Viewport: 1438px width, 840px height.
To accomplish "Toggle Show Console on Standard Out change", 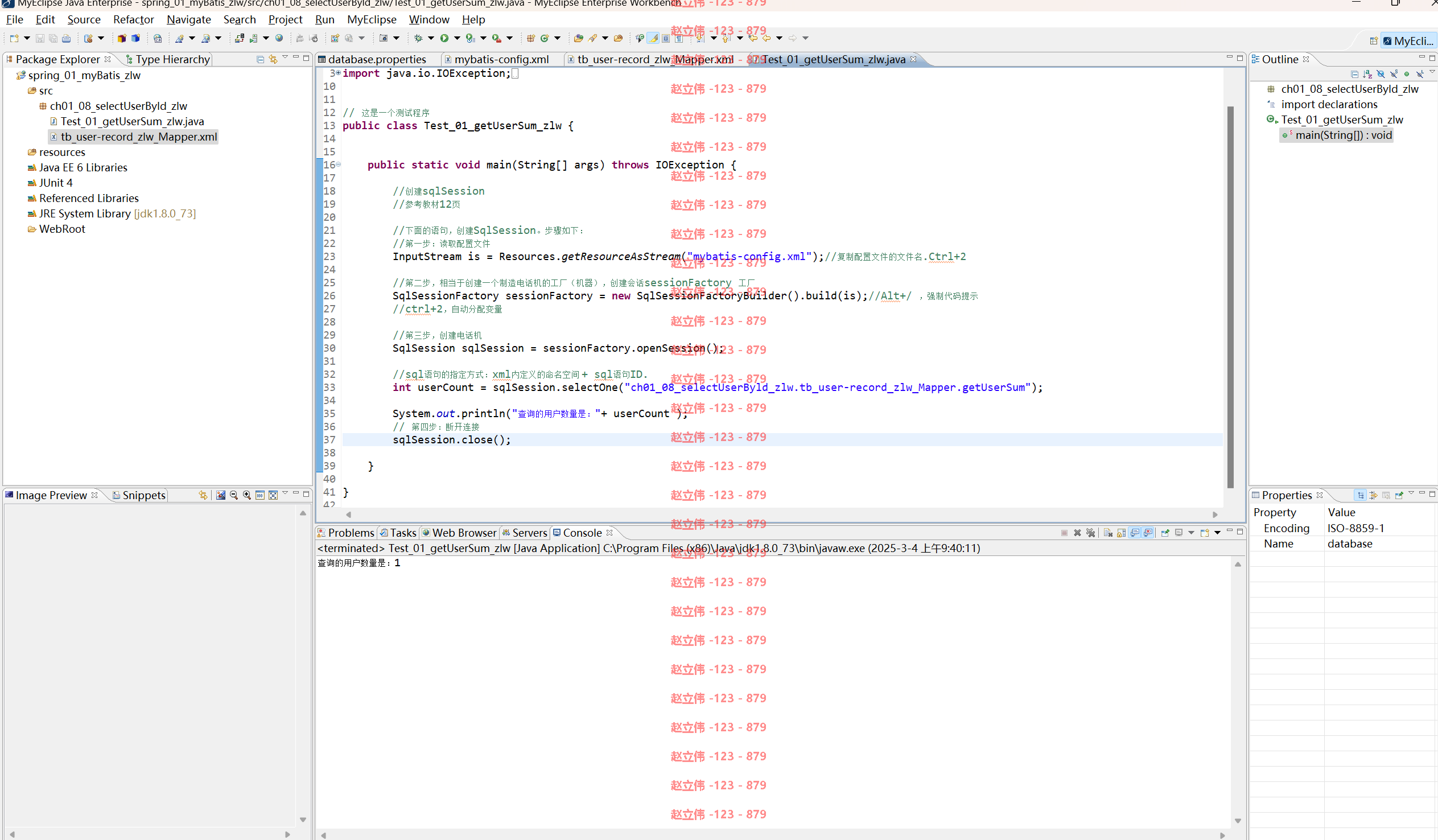I will coord(1135,533).
